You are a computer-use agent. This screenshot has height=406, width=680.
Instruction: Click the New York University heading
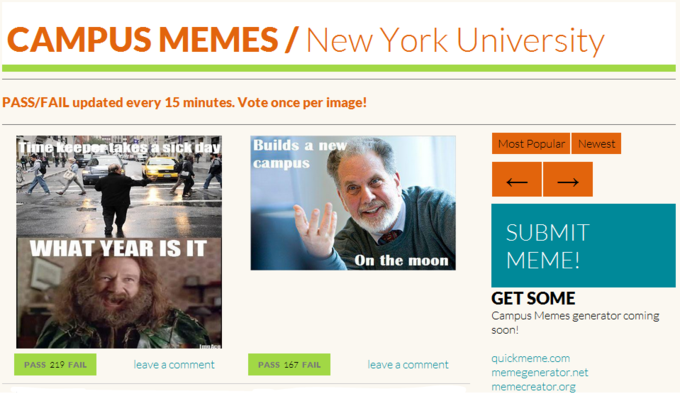click(455, 41)
